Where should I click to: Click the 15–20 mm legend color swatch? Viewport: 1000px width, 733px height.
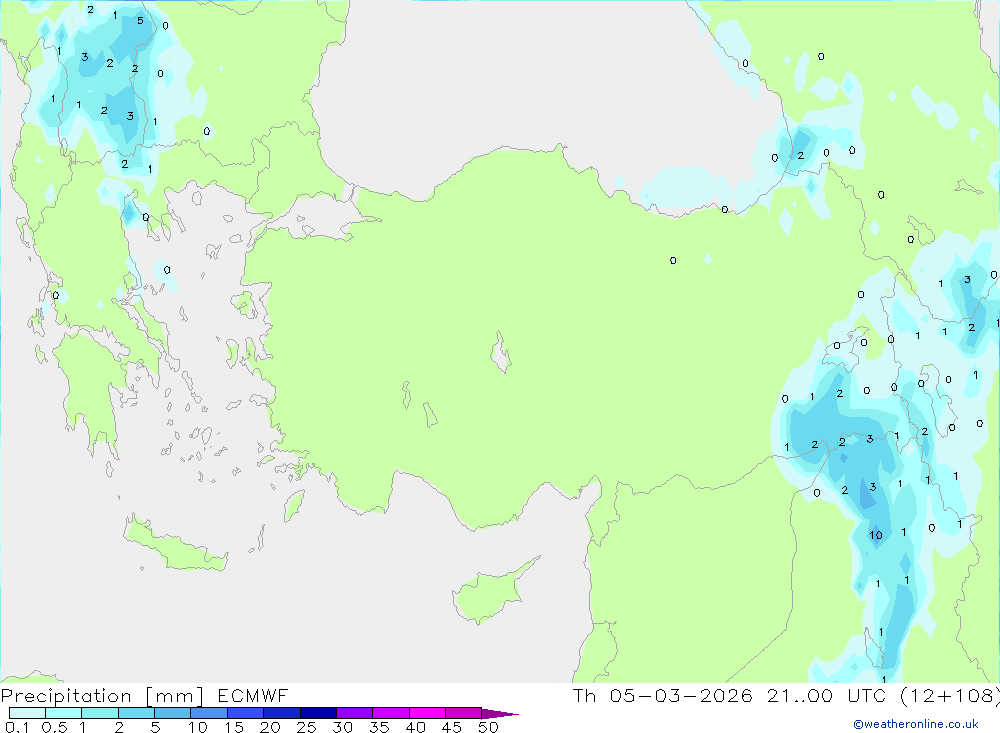tap(246, 713)
